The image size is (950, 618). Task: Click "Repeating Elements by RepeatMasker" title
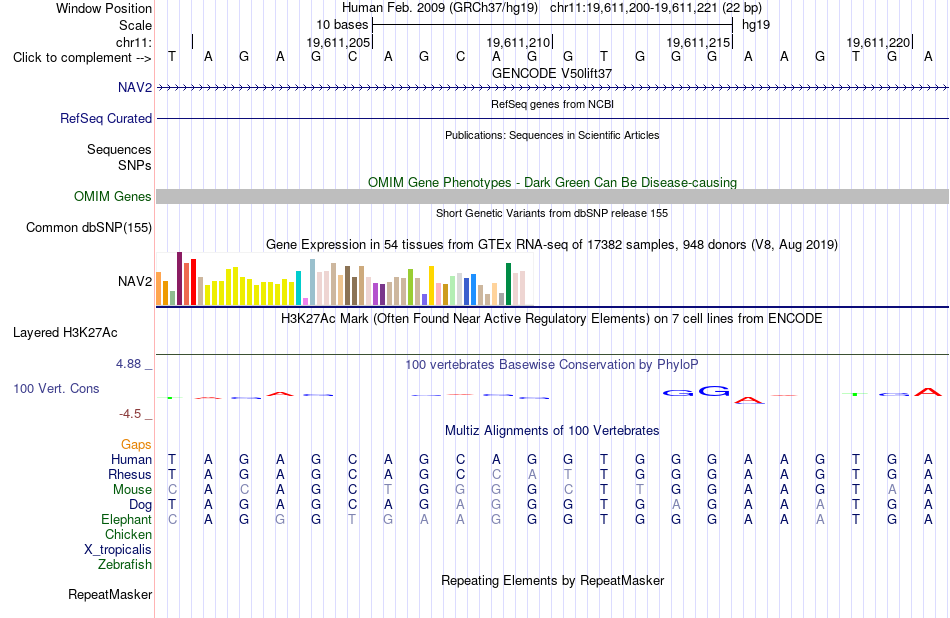click(553, 580)
